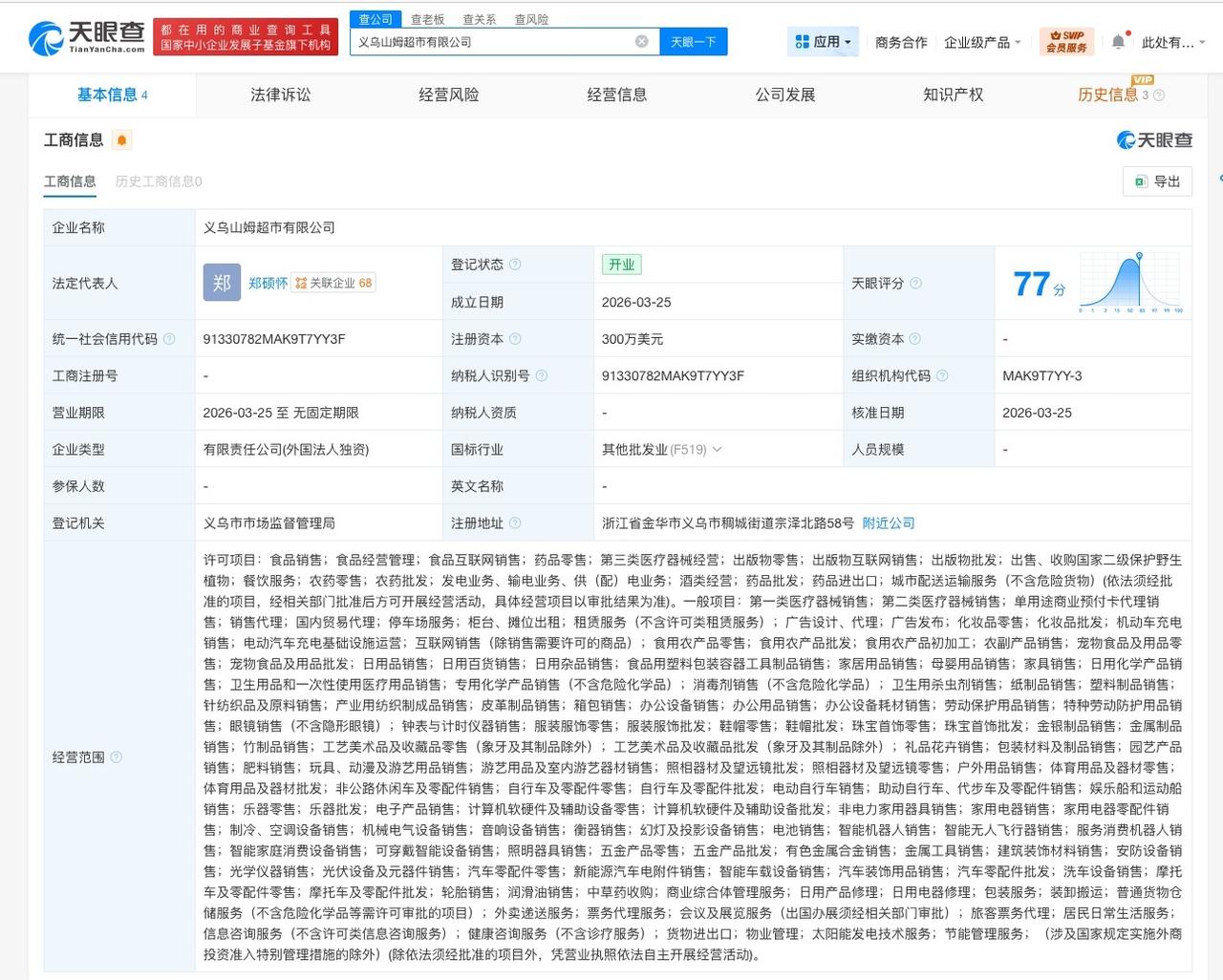The width and height of the screenshot is (1223, 980).
Task: Click the 应用 apps grid icon
Action: click(x=805, y=41)
